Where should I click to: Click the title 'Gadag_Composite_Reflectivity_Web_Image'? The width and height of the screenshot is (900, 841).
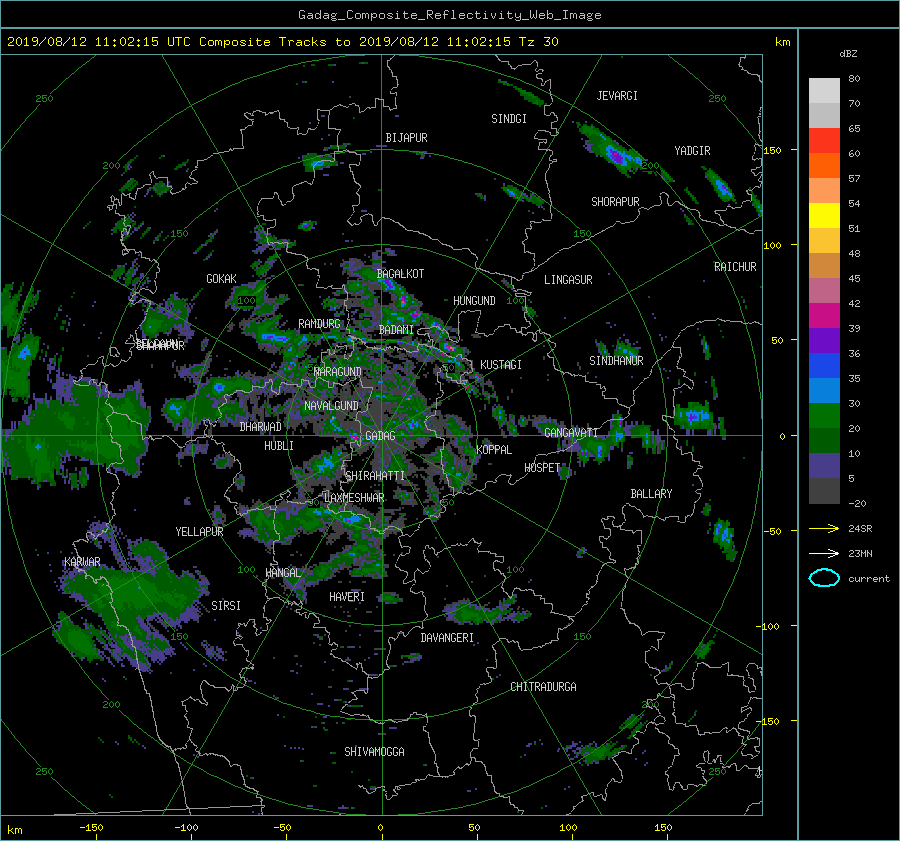pyautogui.click(x=449, y=14)
